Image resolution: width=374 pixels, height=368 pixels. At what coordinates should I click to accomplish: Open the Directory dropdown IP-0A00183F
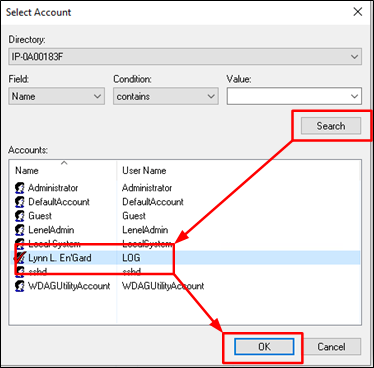tap(185, 56)
